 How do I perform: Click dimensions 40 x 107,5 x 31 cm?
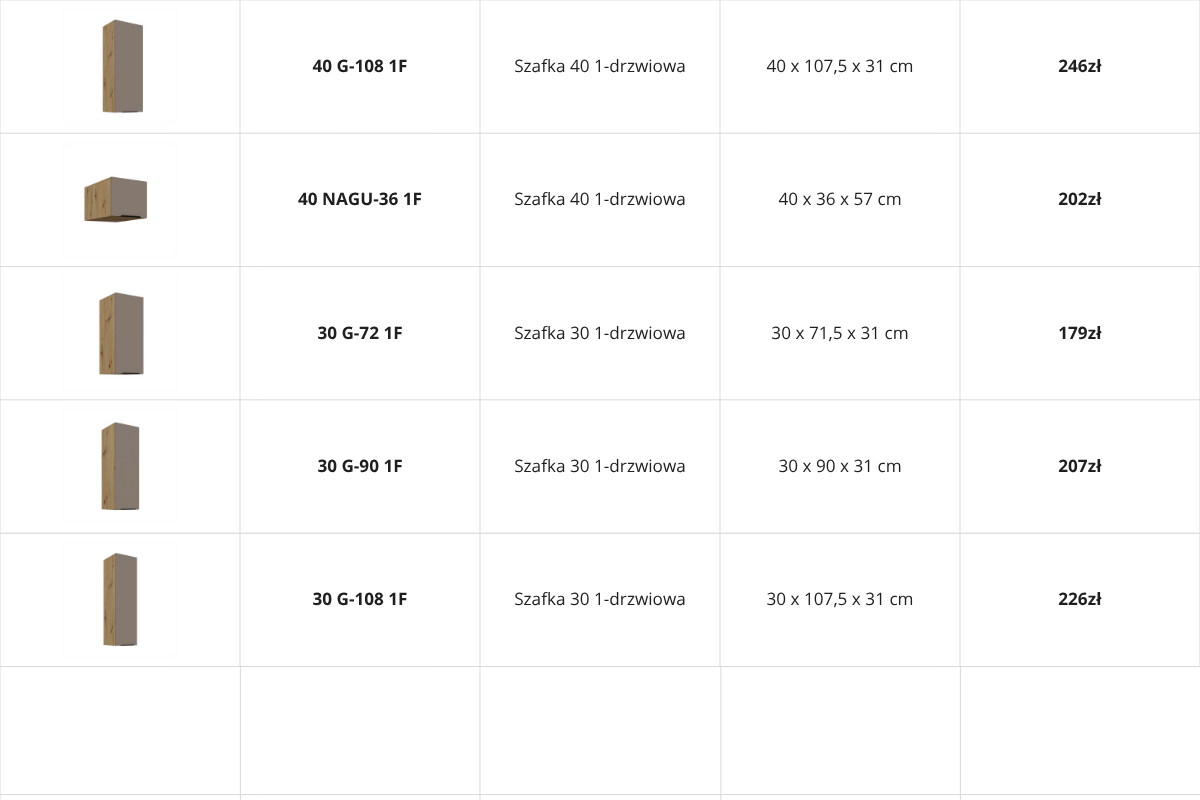[x=840, y=67]
